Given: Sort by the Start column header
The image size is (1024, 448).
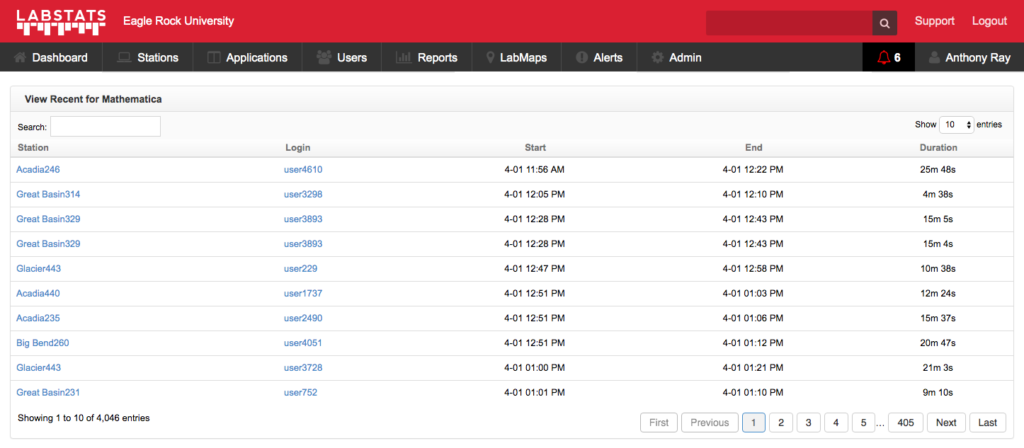Looking at the screenshot, I should (x=535, y=148).
